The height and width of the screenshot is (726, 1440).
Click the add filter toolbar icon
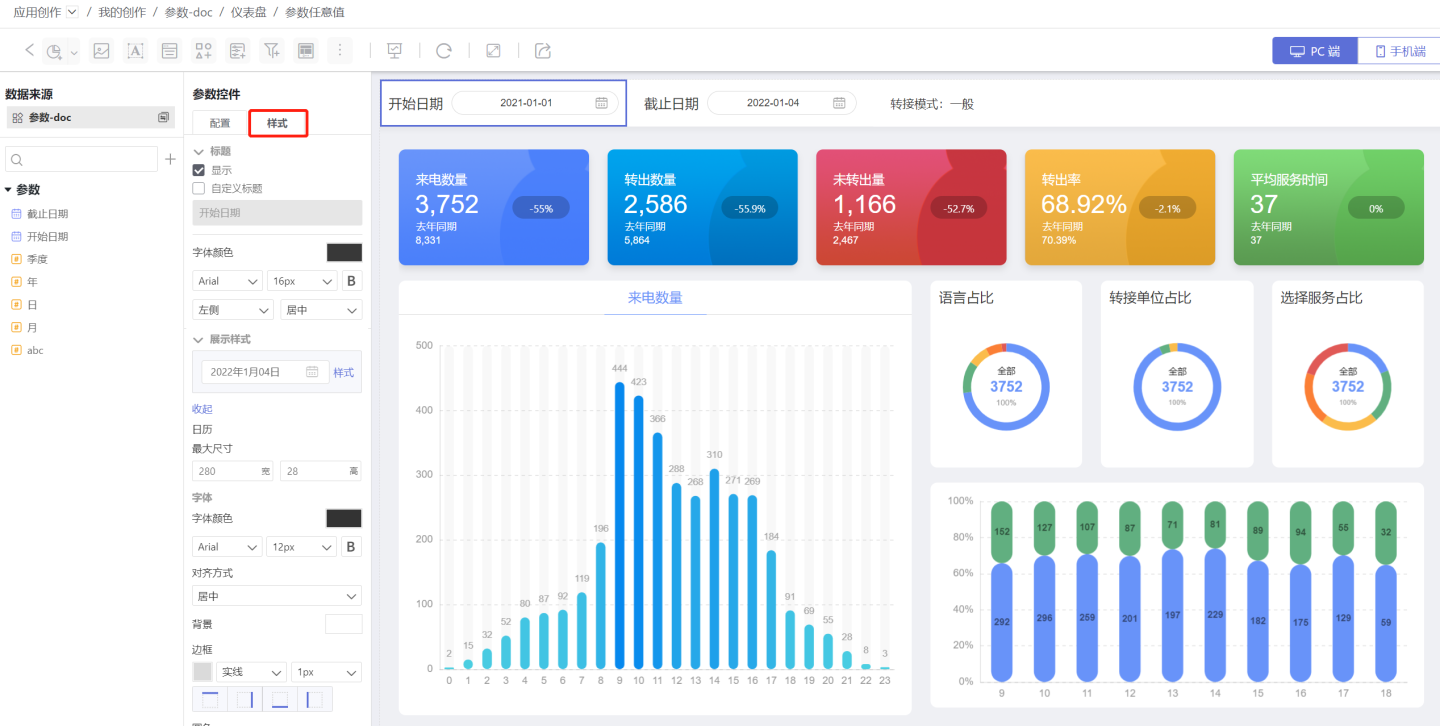(x=272, y=51)
